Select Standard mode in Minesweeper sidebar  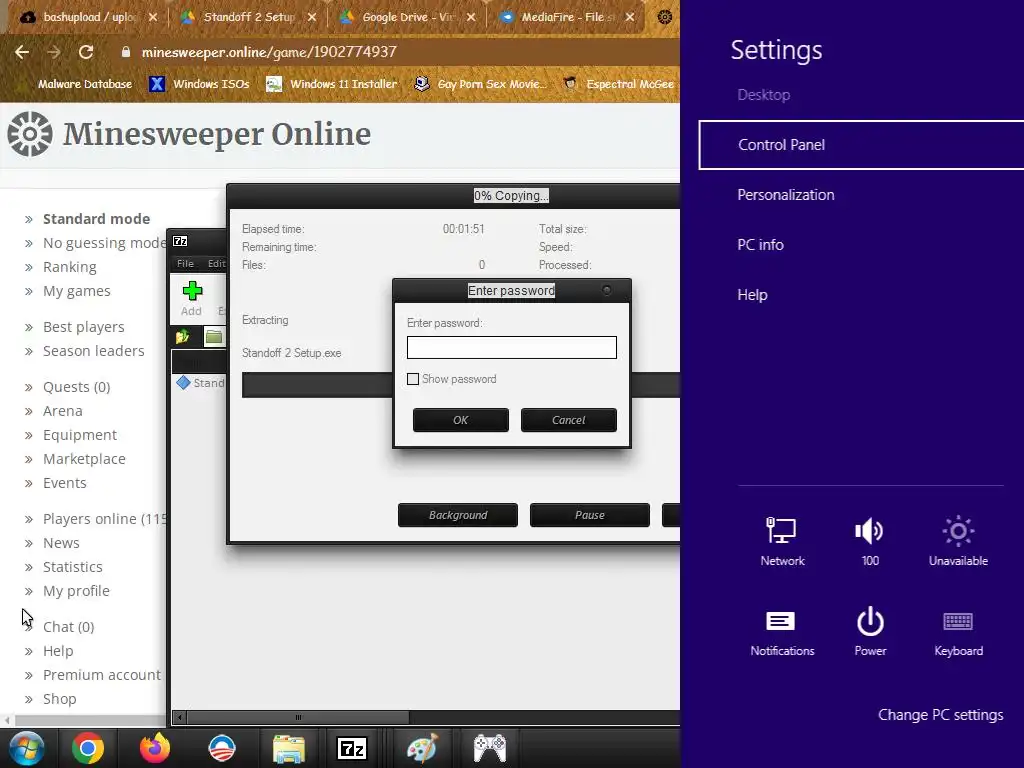point(97,219)
